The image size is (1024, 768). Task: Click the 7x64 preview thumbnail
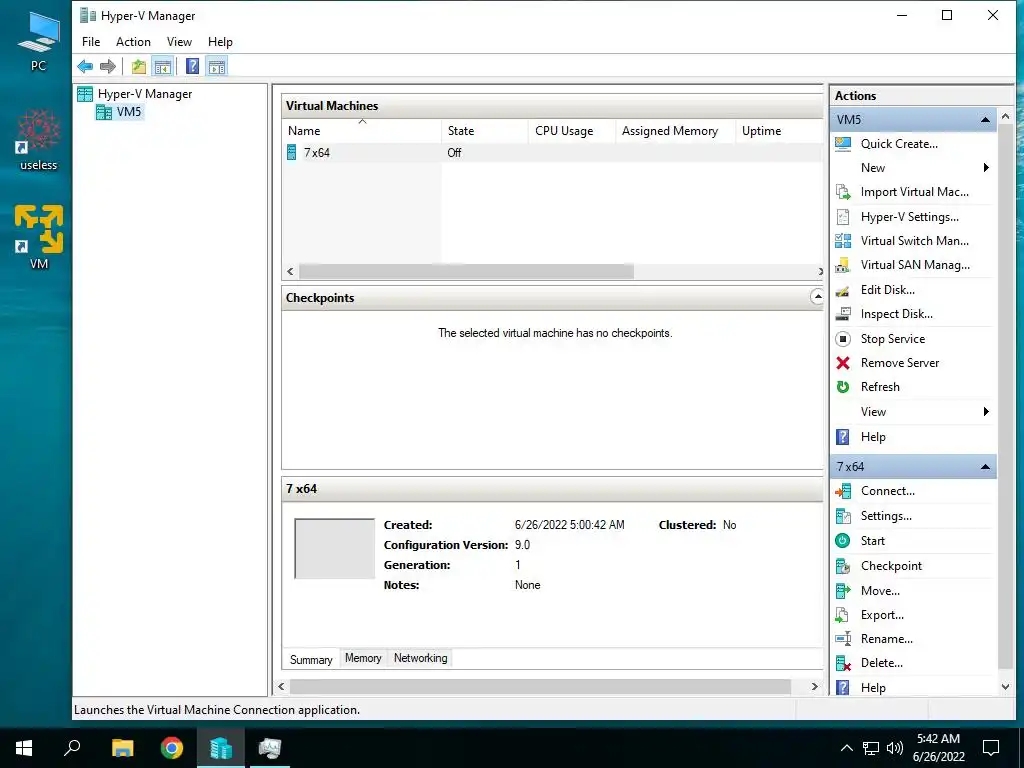click(x=334, y=549)
